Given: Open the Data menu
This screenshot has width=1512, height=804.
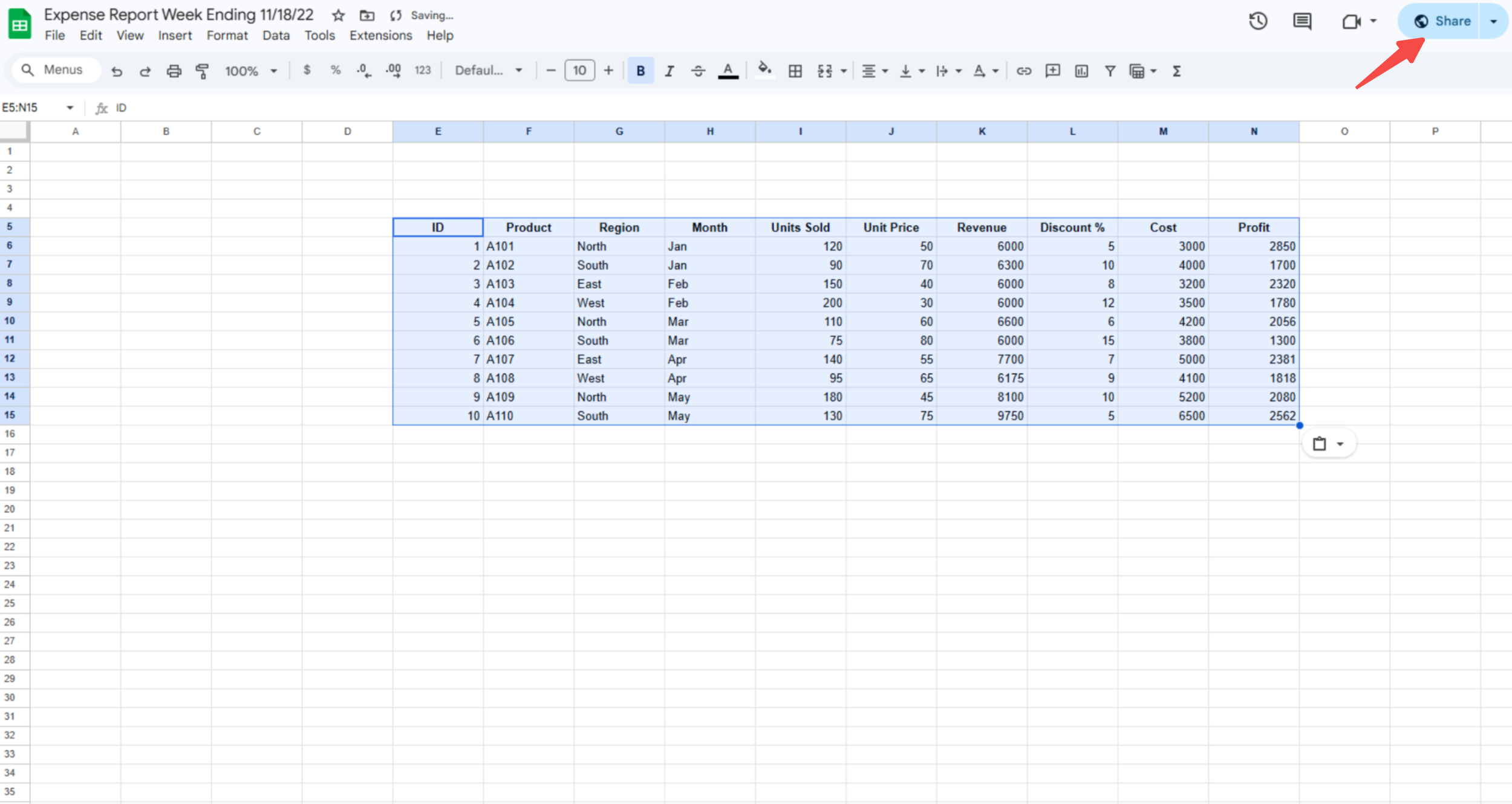Looking at the screenshot, I should pyautogui.click(x=276, y=36).
